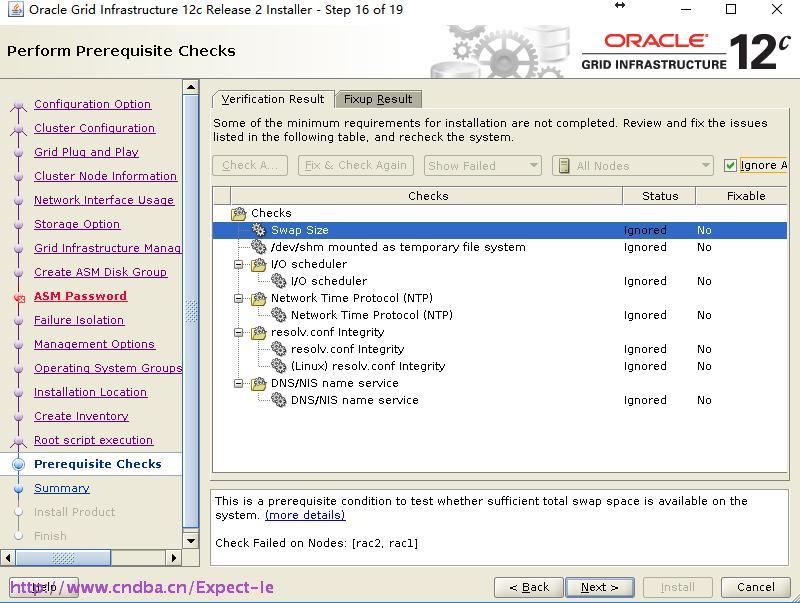
Task: Open Create Inventory step
Action: pos(81,416)
